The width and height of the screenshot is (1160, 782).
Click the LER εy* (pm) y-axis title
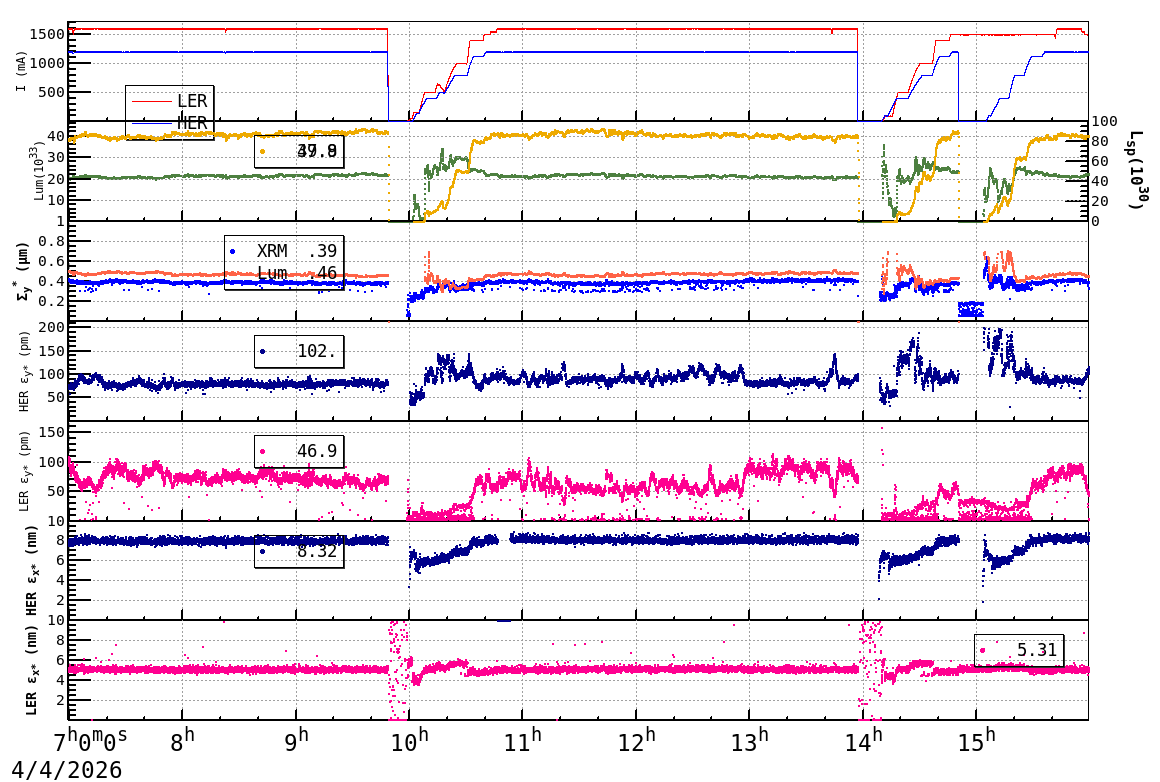click(x=24, y=471)
